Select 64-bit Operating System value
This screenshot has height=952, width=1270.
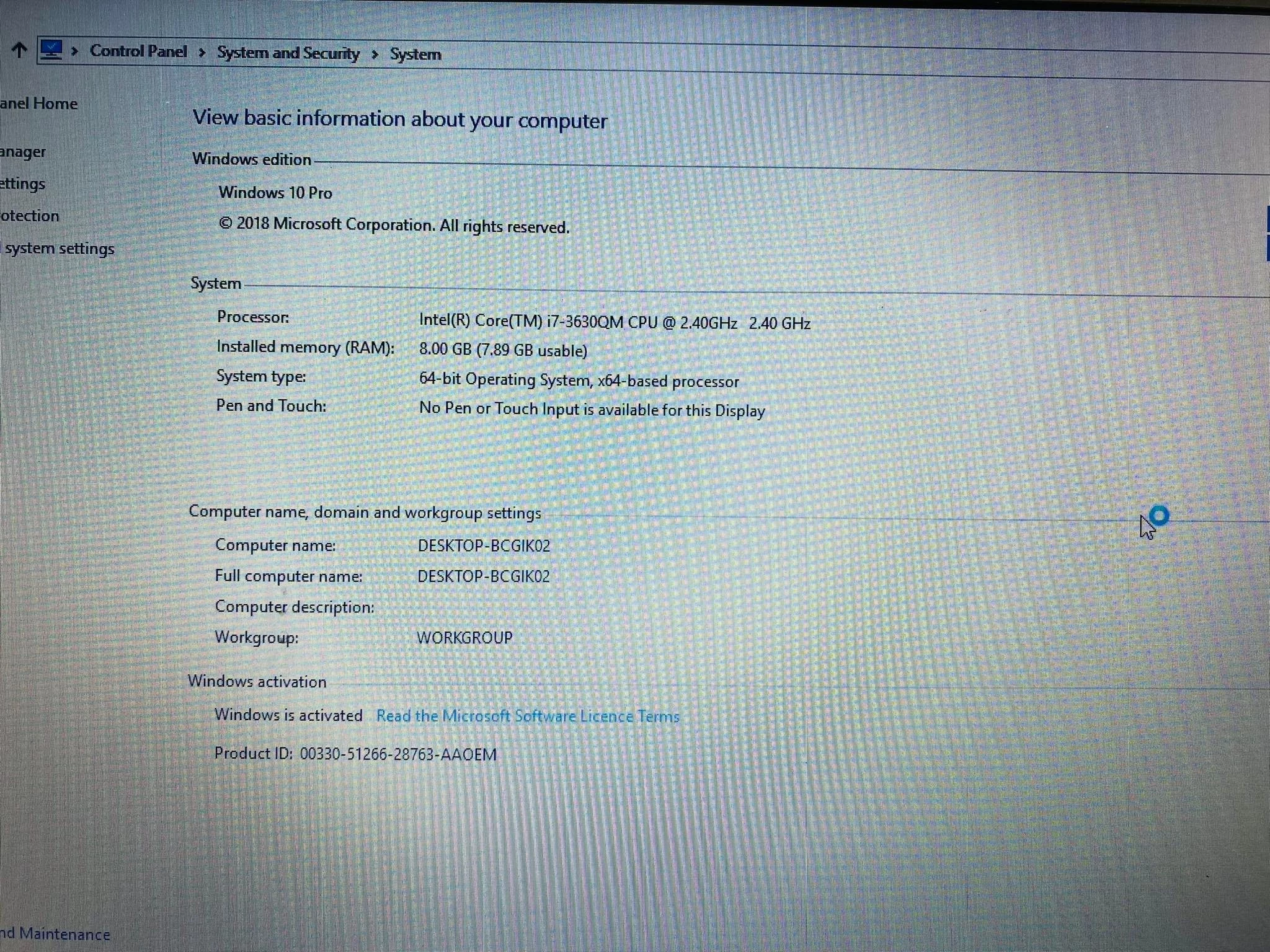coord(579,380)
